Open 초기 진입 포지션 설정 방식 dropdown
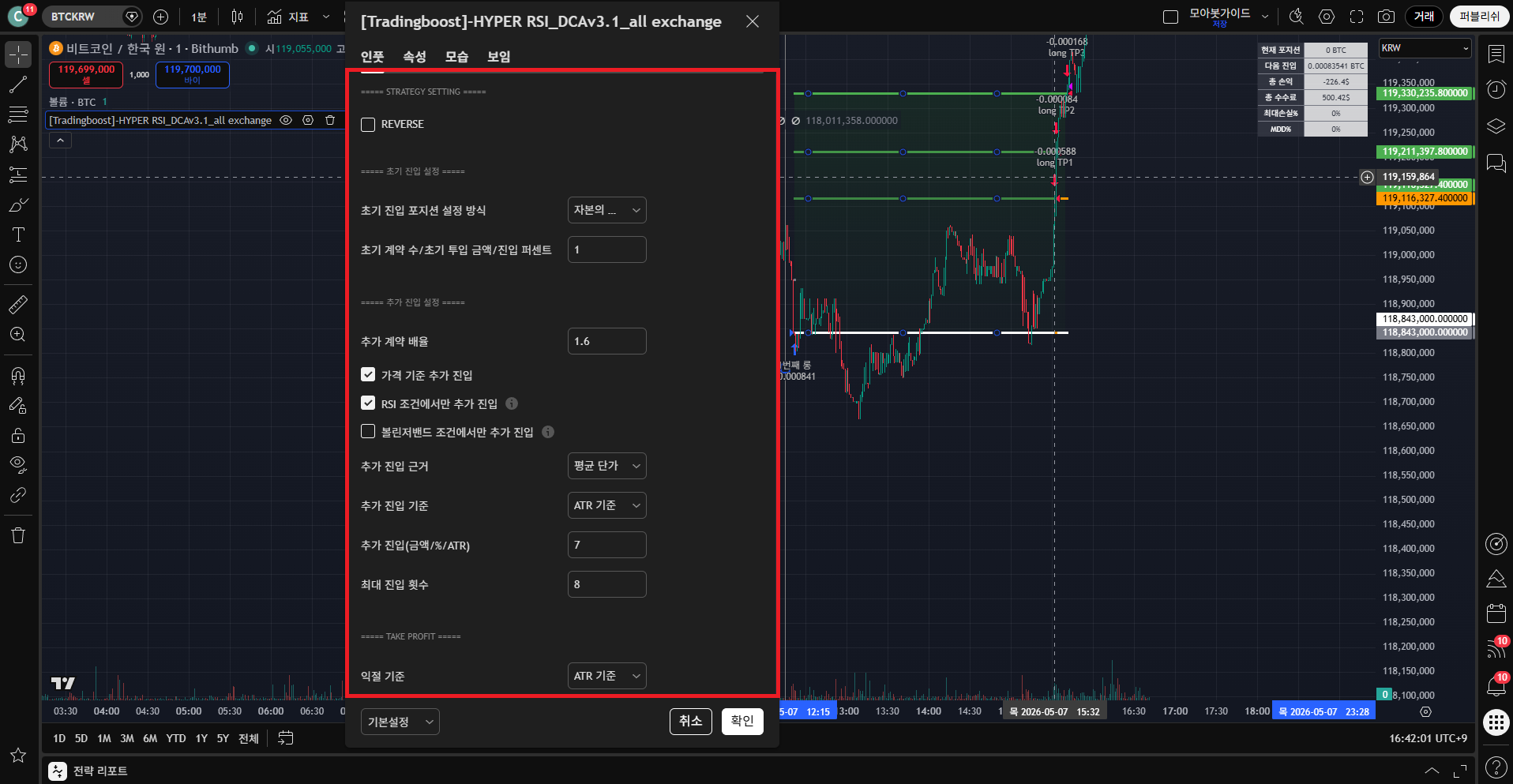 click(x=607, y=210)
